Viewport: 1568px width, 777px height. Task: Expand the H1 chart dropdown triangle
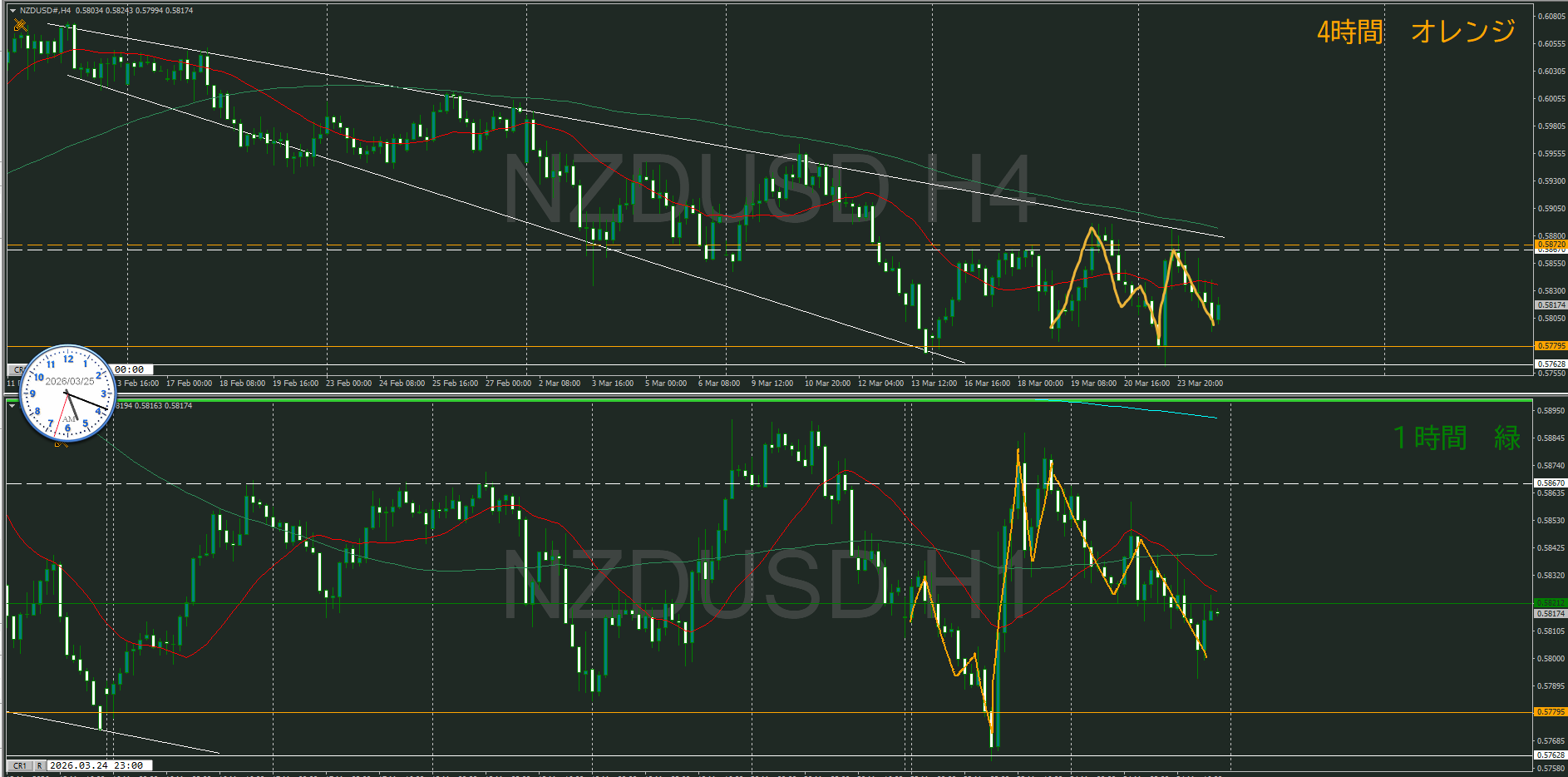(x=12, y=406)
